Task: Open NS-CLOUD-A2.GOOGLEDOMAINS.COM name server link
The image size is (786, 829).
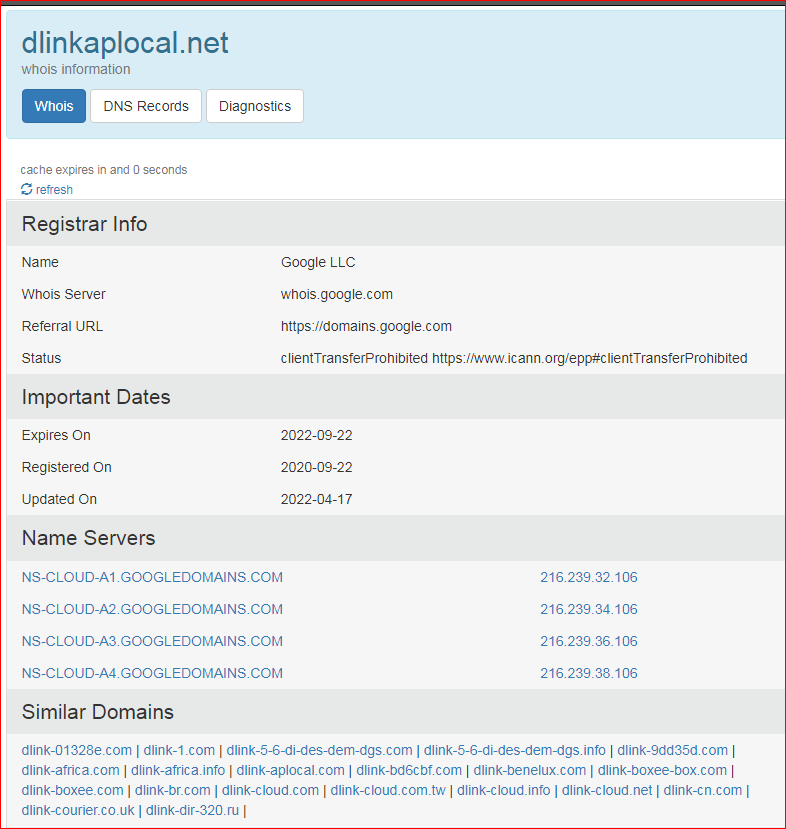Action: (x=152, y=610)
